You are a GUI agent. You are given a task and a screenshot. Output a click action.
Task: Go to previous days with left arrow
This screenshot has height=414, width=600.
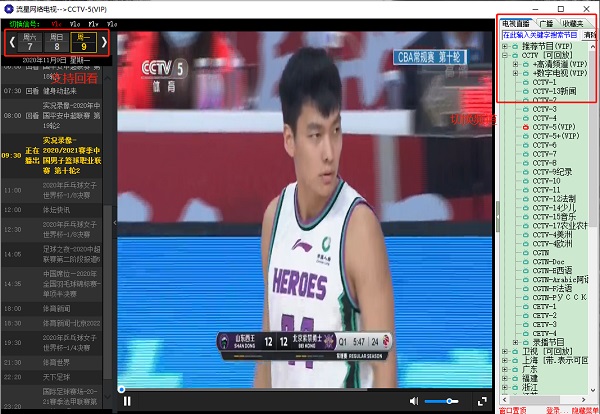pos(11,43)
